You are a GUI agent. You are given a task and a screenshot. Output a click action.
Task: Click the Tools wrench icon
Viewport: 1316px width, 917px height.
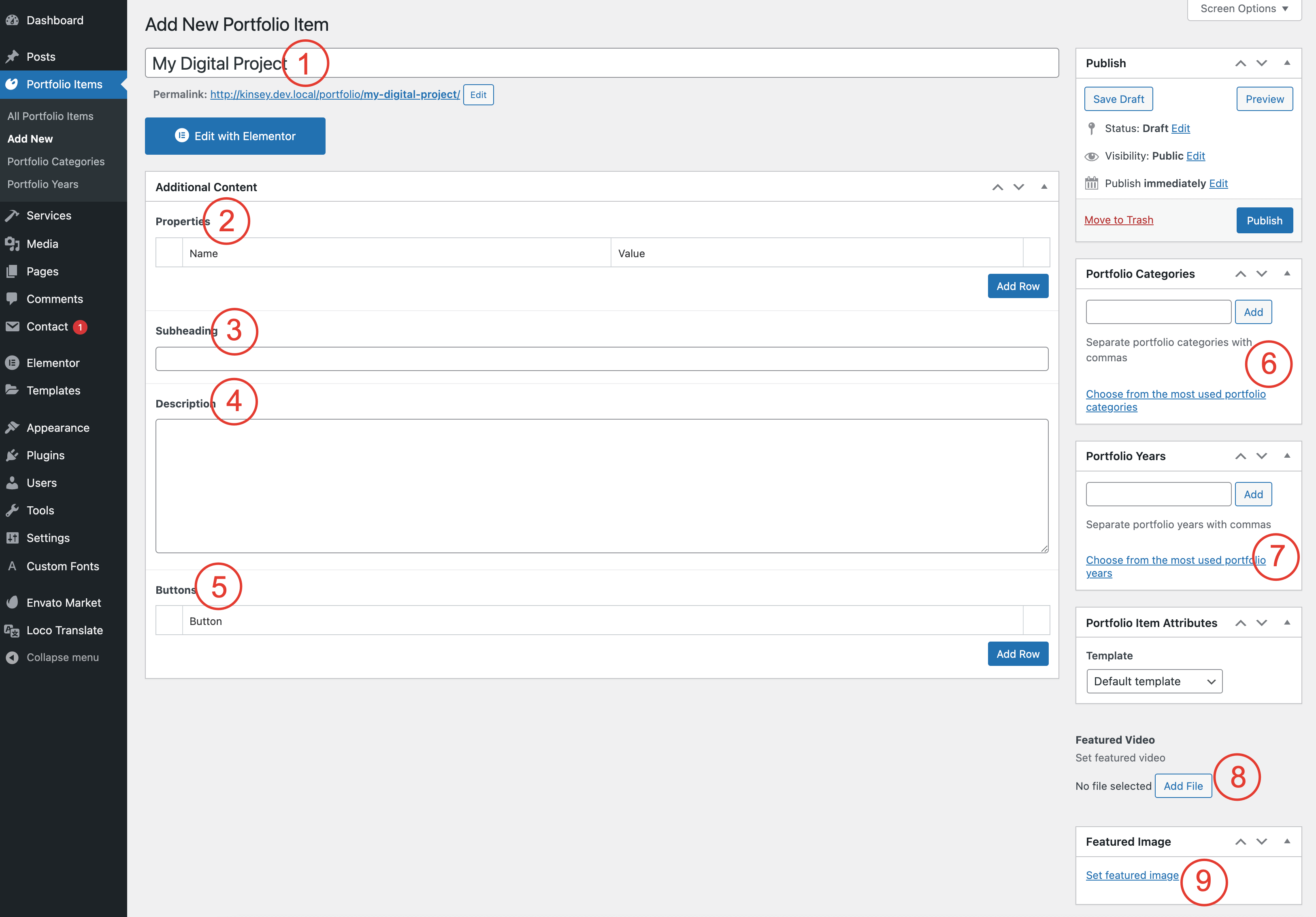pos(12,510)
